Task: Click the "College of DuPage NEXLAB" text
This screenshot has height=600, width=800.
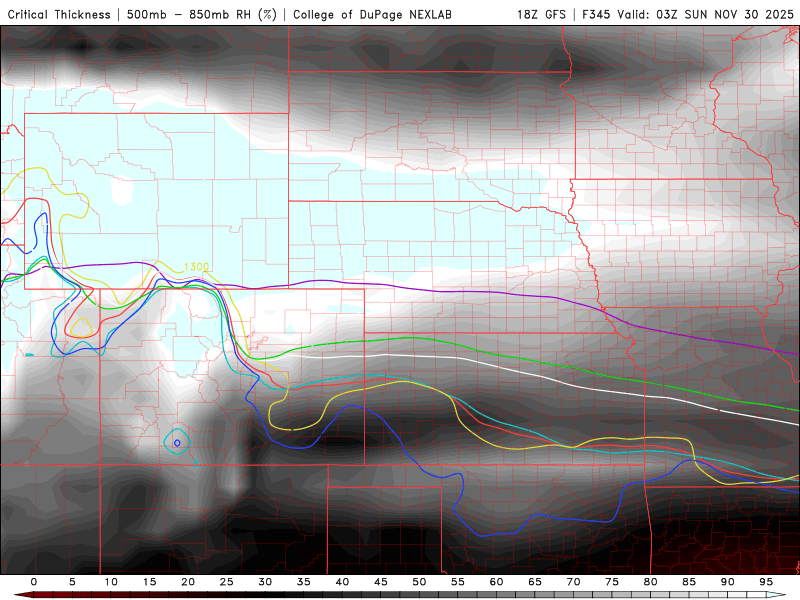Action: [372, 14]
